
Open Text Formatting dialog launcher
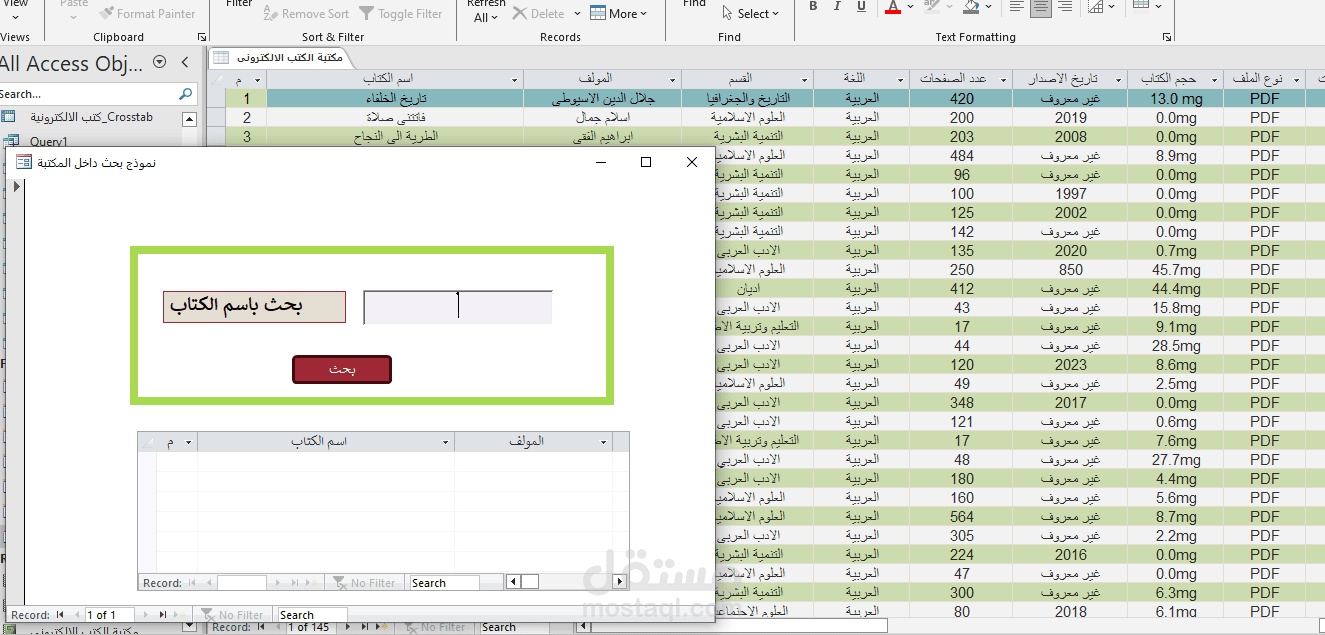point(1167,37)
